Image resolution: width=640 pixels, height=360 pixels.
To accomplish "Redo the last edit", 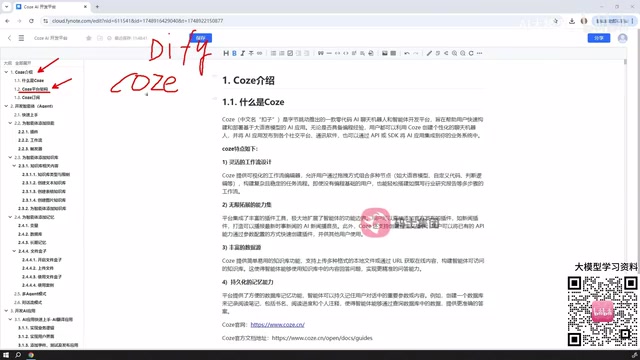I will point(416,53).
